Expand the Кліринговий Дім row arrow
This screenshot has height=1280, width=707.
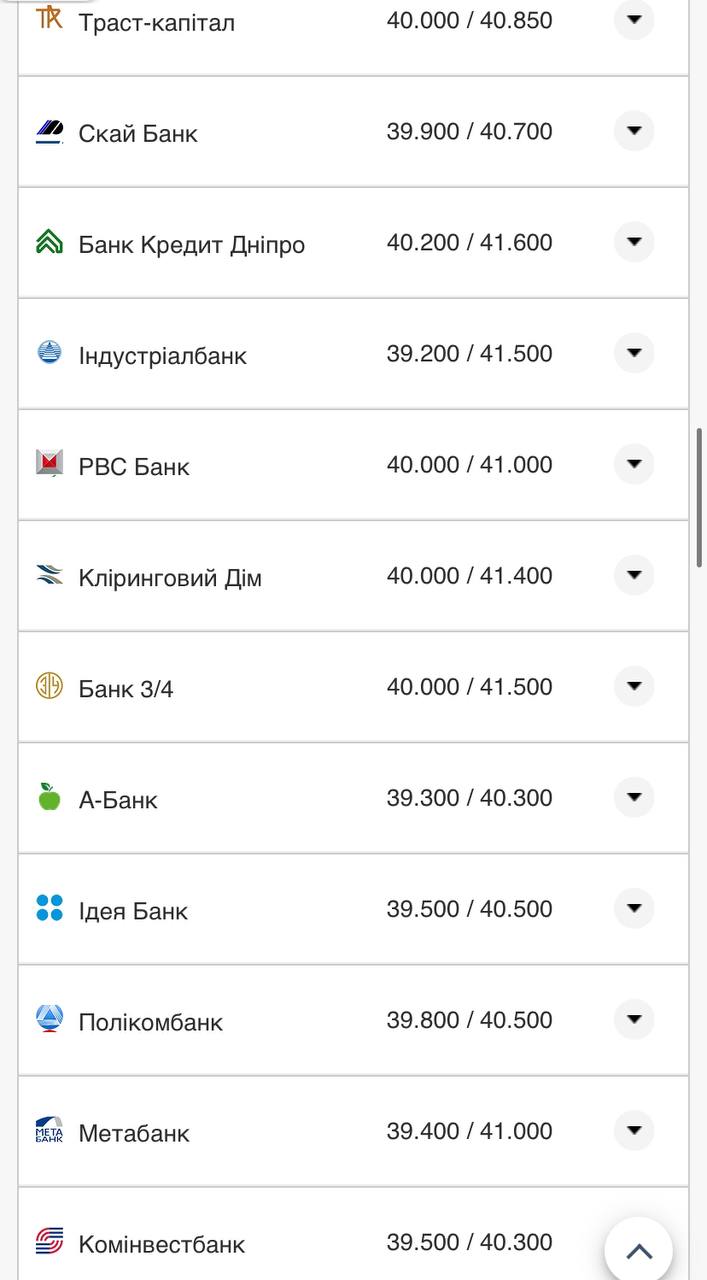(633, 575)
